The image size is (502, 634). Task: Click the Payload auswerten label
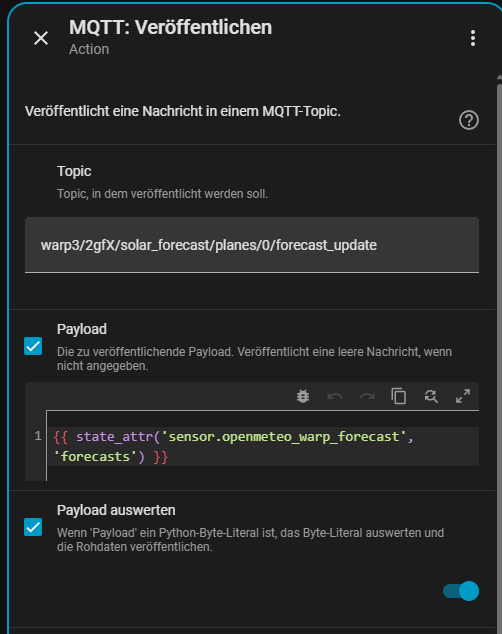click(x=116, y=510)
